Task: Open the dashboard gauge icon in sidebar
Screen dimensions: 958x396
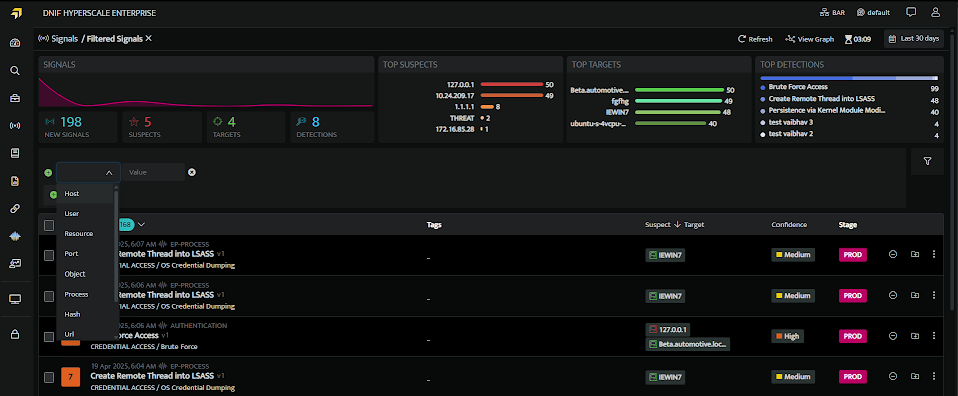Action: (x=15, y=42)
